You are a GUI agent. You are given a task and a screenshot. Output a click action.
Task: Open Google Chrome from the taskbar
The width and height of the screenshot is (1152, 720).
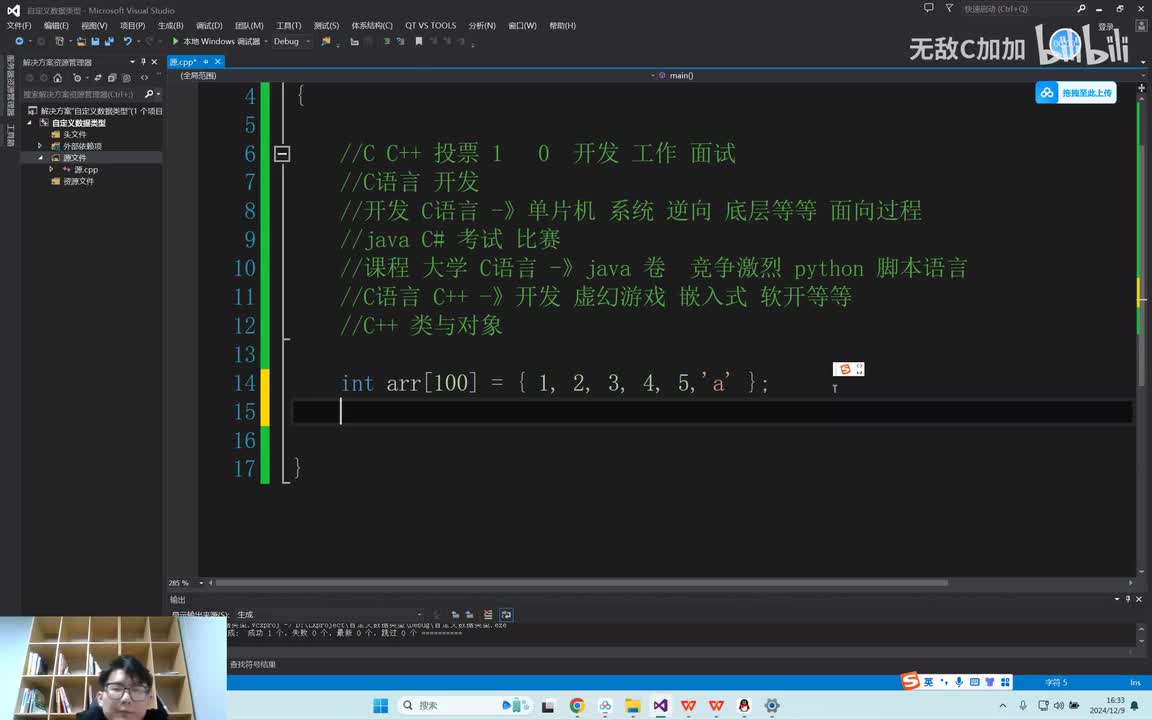(x=577, y=705)
